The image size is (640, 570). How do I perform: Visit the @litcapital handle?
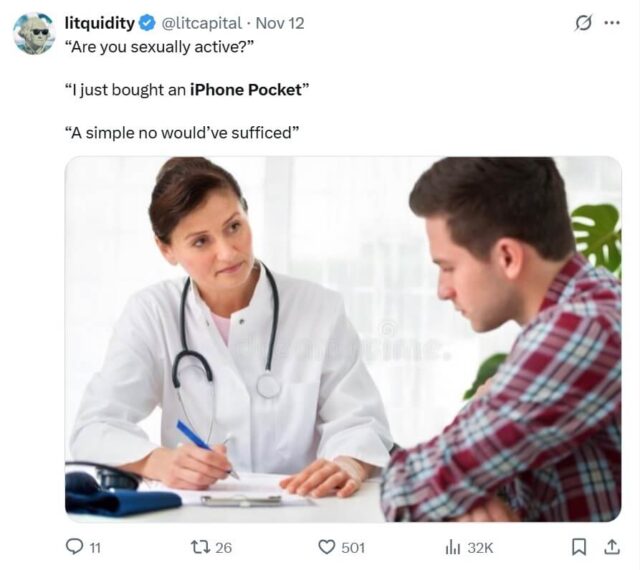202,23
